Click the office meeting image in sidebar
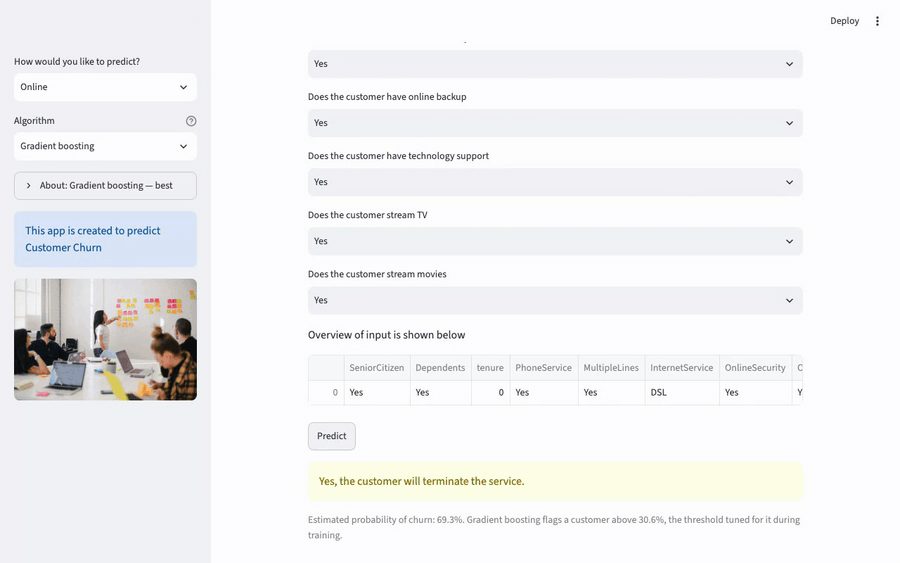The width and height of the screenshot is (900, 563). (x=105, y=339)
